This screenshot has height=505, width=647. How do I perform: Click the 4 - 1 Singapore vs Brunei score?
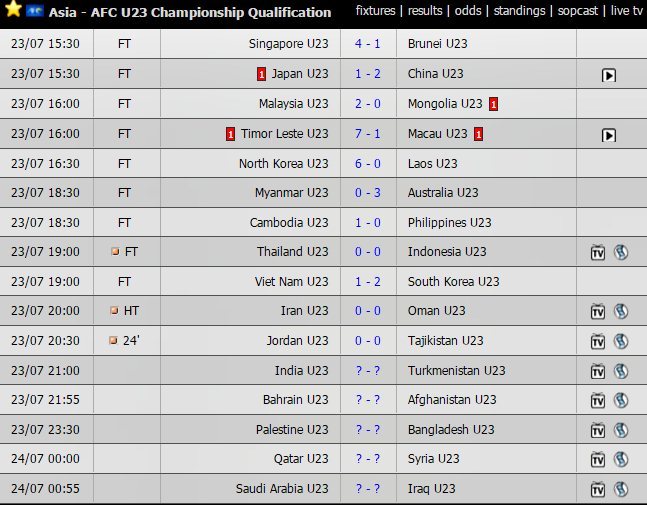(368, 44)
